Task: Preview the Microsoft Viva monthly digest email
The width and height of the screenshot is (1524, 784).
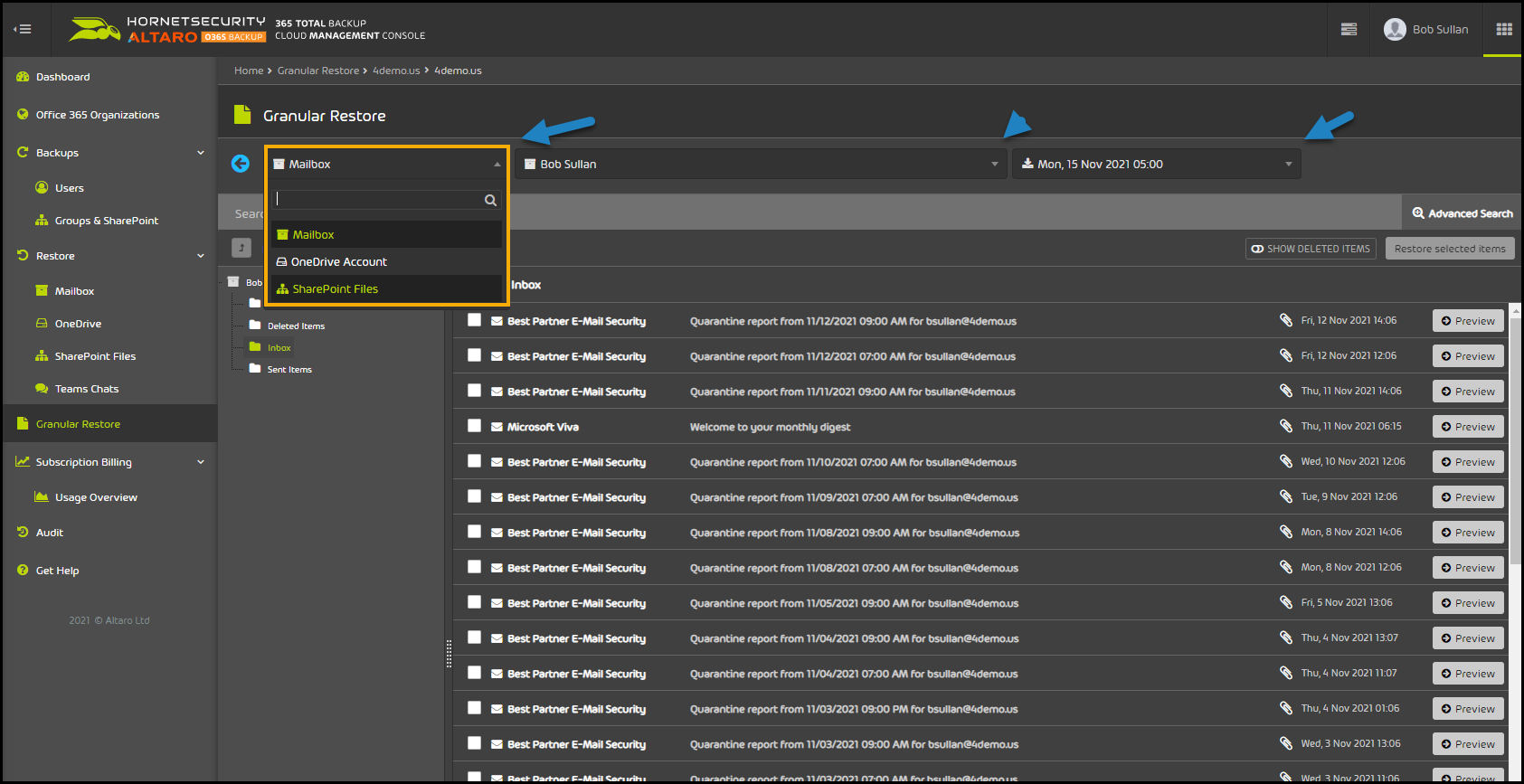Action: [x=1468, y=427]
